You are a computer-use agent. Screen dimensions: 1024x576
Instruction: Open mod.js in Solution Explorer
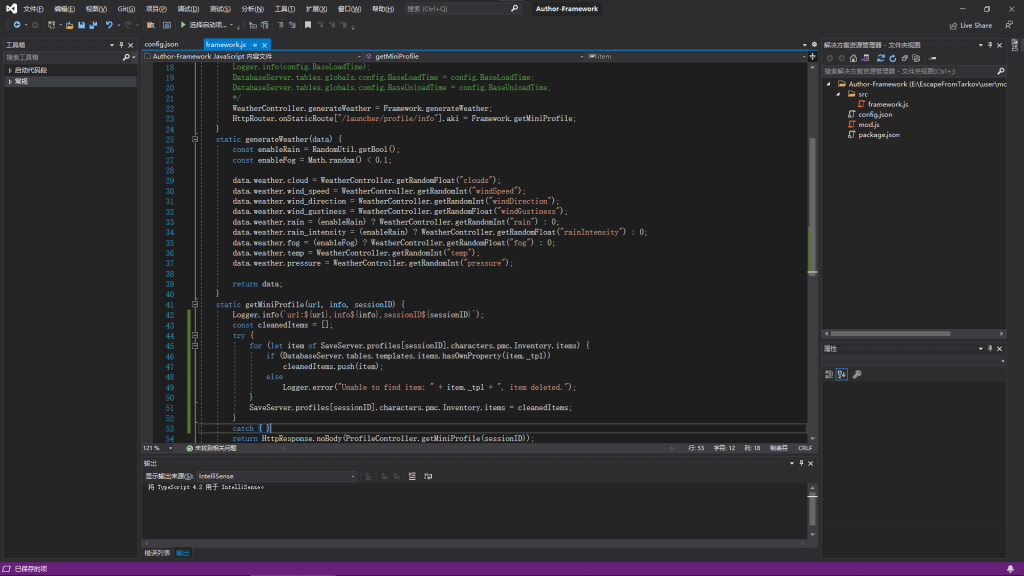coord(868,125)
